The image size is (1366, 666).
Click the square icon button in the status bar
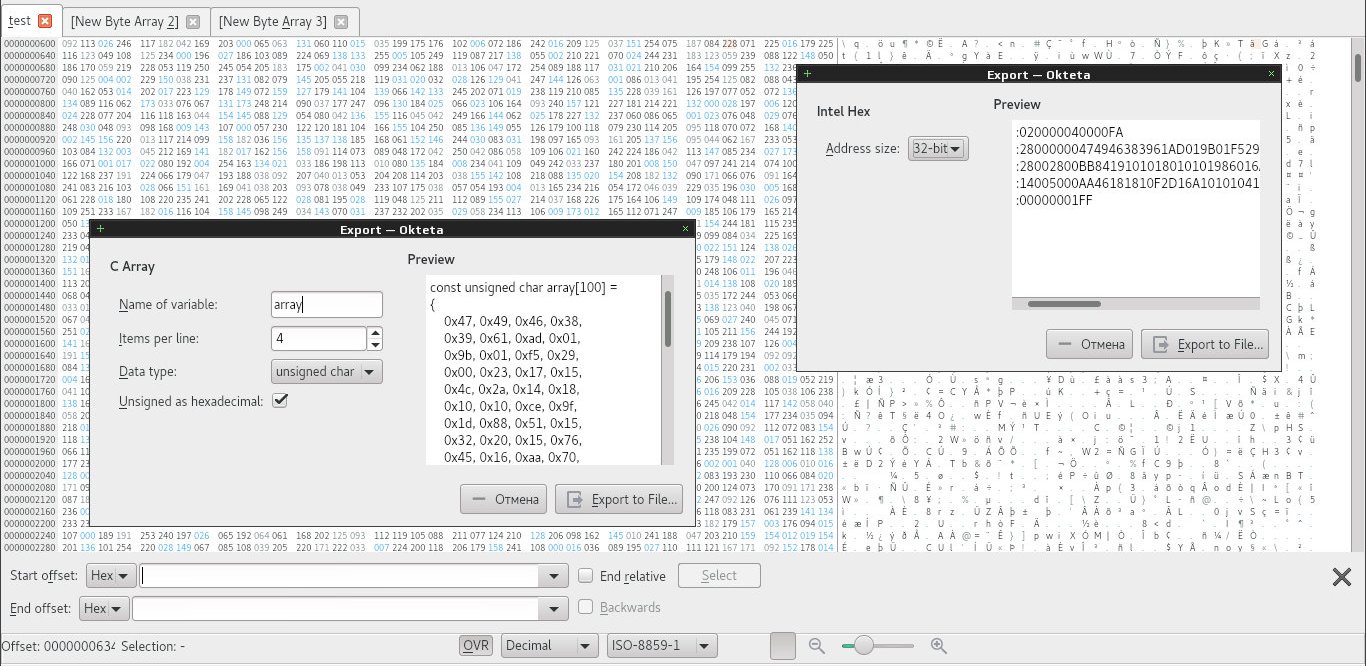(x=782, y=646)
